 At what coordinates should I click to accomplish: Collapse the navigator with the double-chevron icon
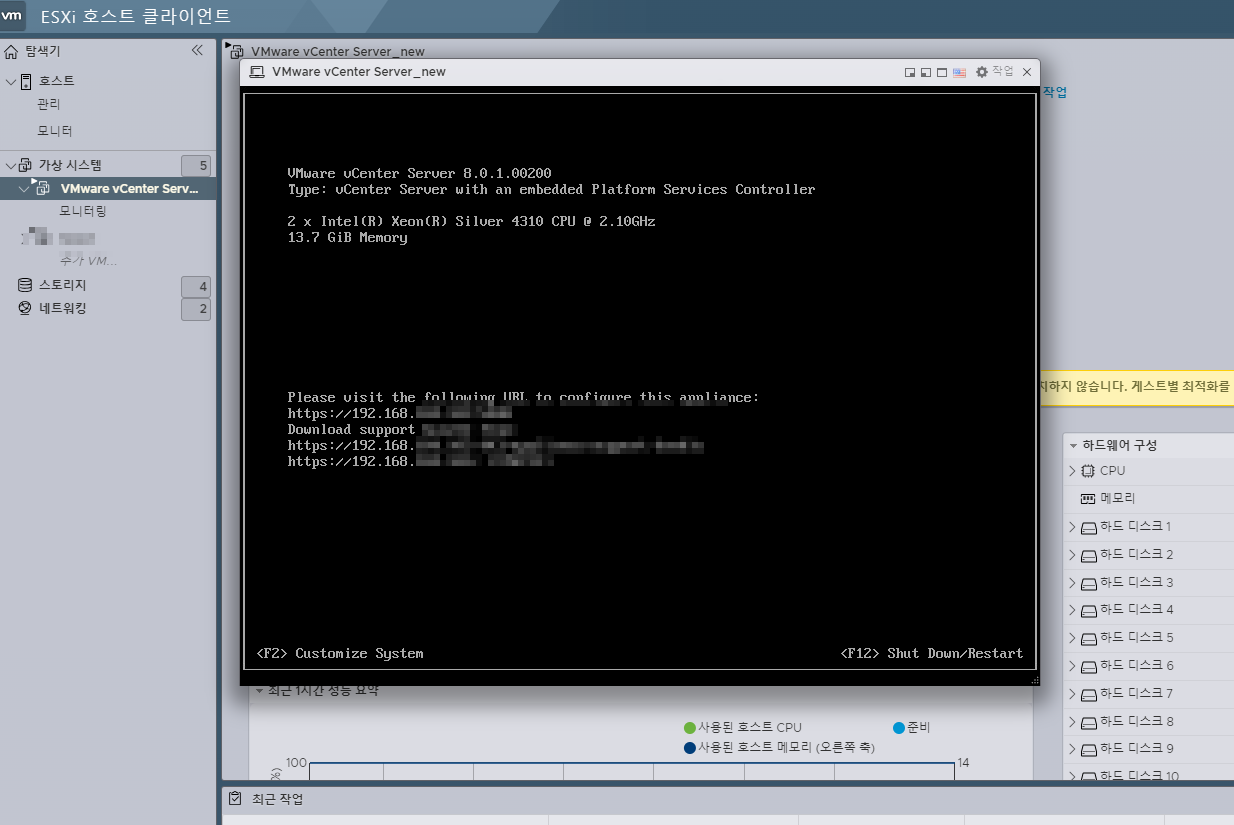click(197, 50)
